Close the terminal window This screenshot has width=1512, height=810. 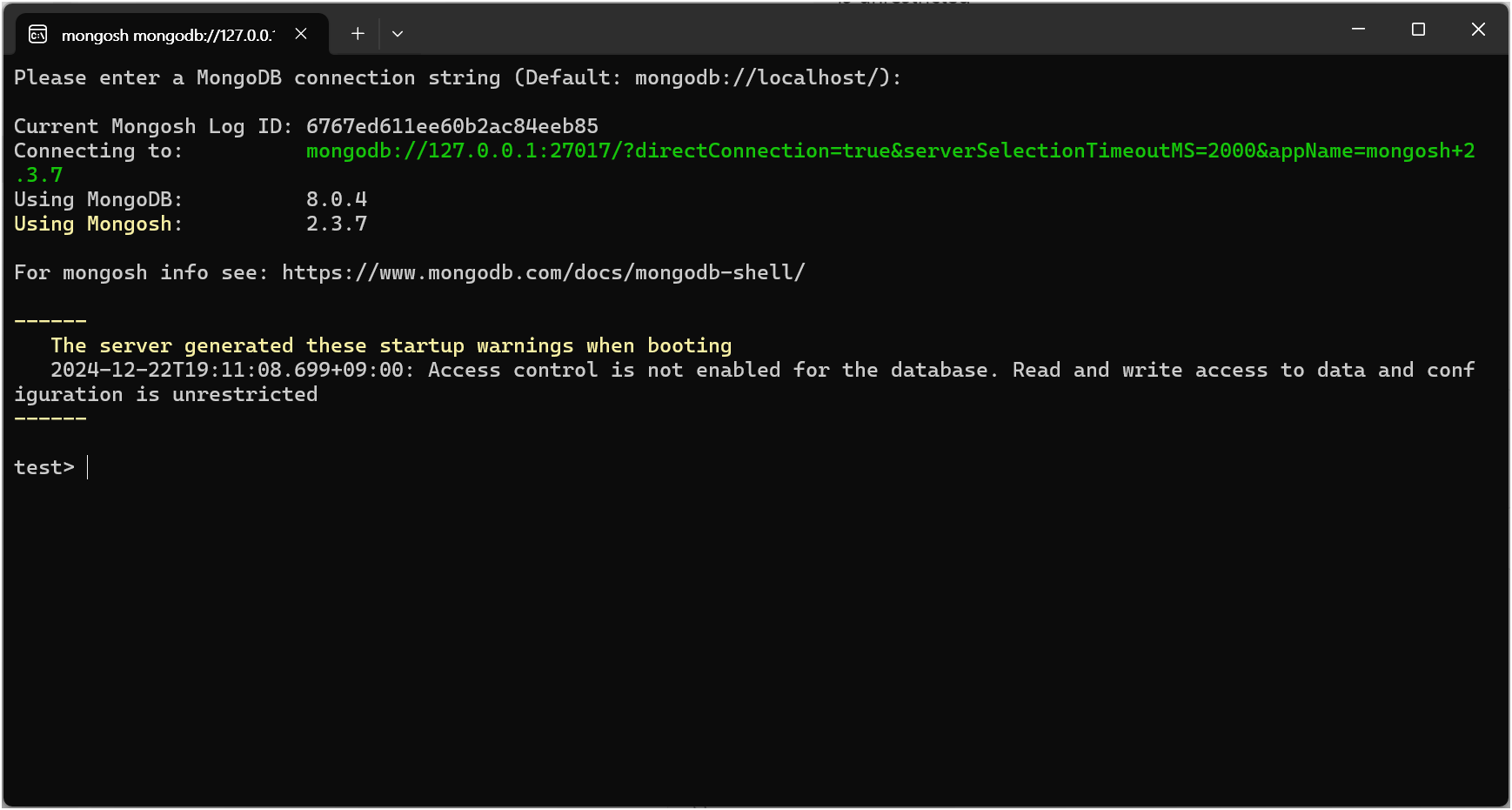coord(1478,29)
